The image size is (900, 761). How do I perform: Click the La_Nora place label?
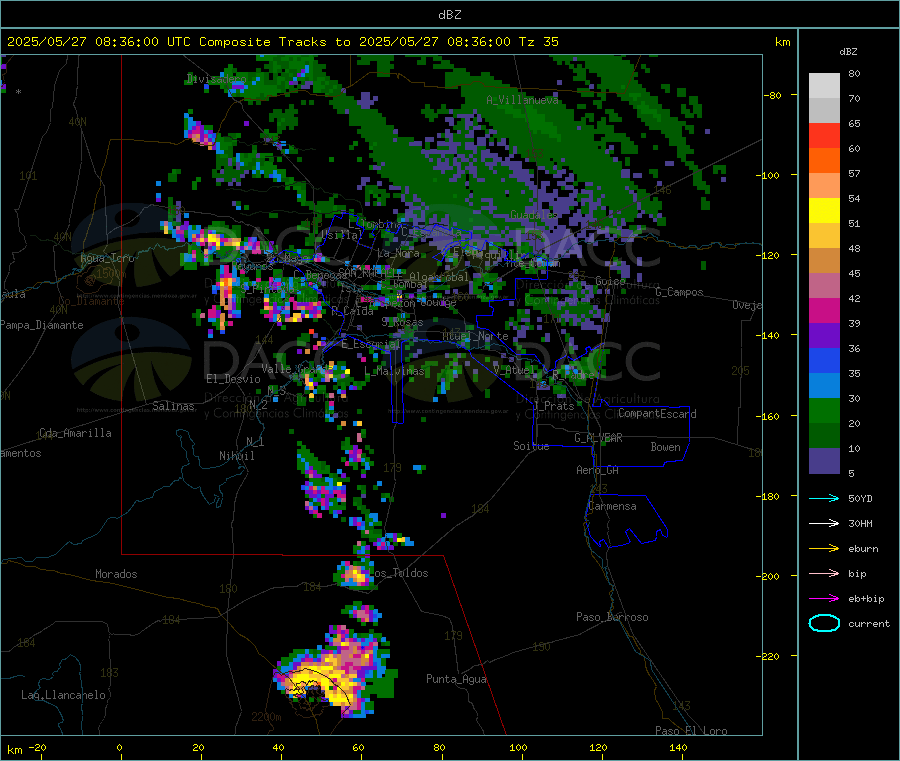(x=398, y=253)
